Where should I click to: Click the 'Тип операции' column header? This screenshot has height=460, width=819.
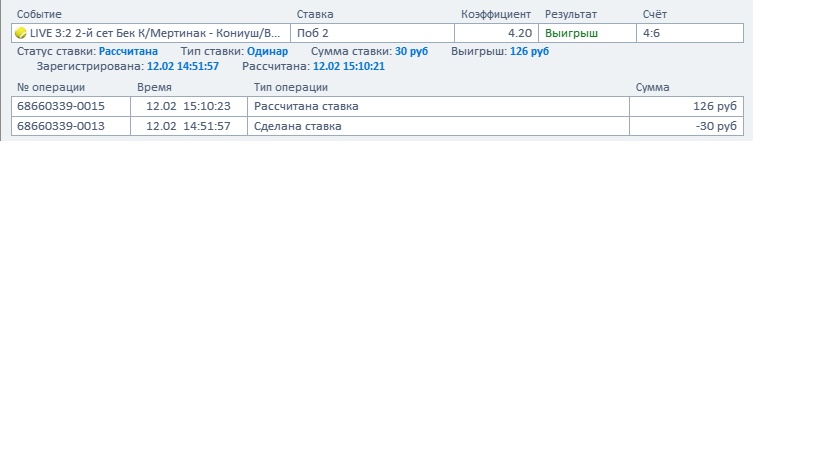coord(290,87)
